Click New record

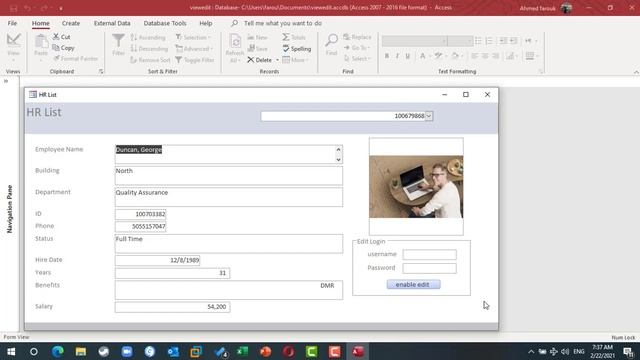[x=258, y=37]
